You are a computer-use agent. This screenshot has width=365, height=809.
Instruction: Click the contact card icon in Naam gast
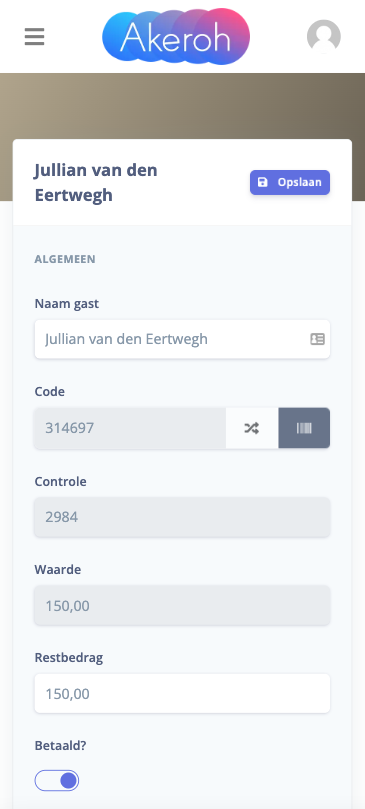pyautogui.click(x=318, y=339)
